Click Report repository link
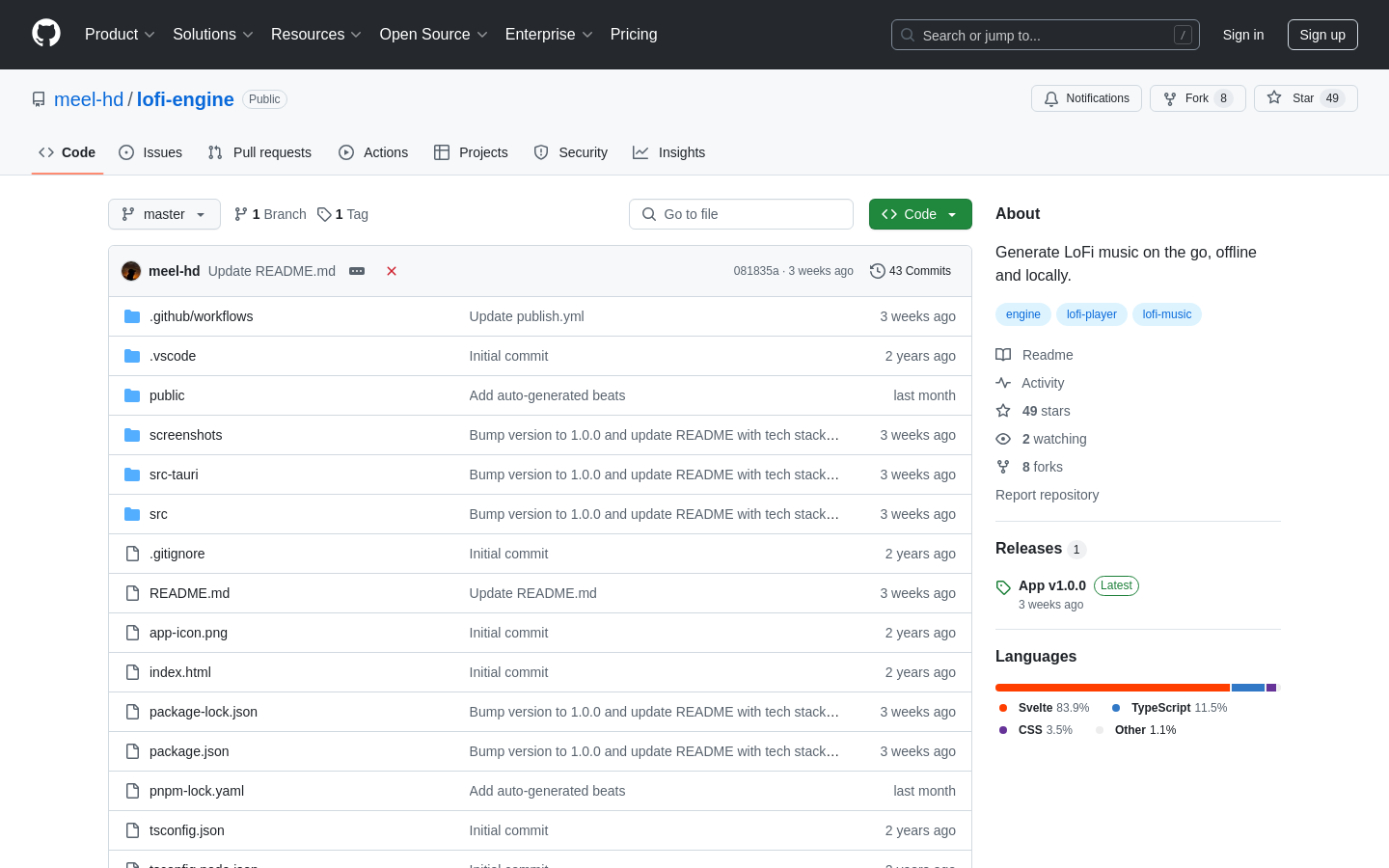The height and width of the screenshot is (868, 1389). click(1047, 495)
